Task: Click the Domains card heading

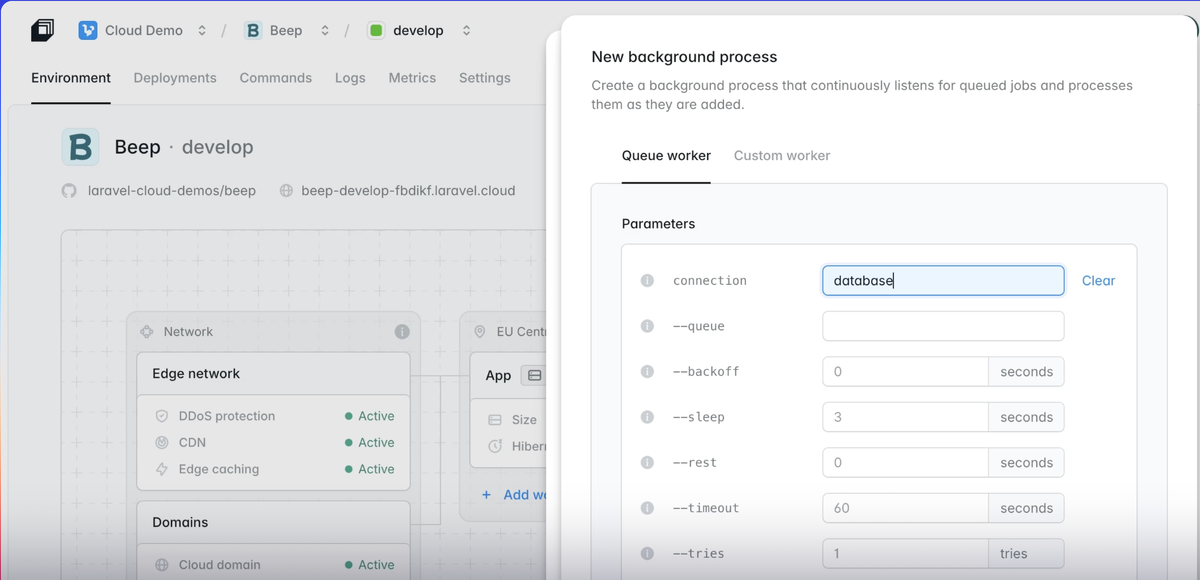Action: [x=180, y=523]
